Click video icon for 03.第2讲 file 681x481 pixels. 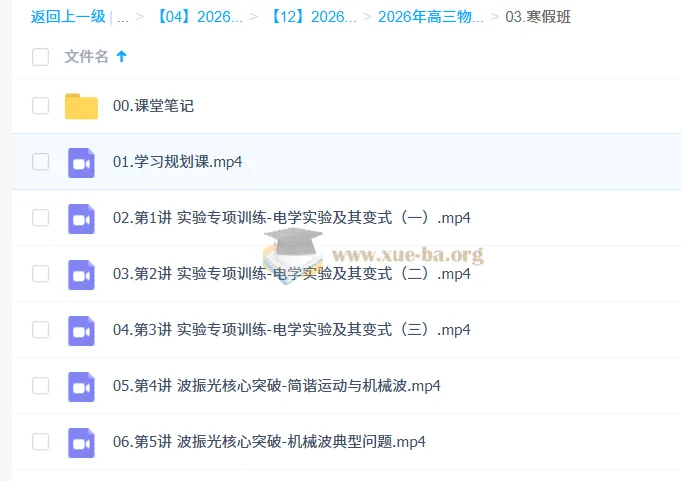(x=81, y=274)
